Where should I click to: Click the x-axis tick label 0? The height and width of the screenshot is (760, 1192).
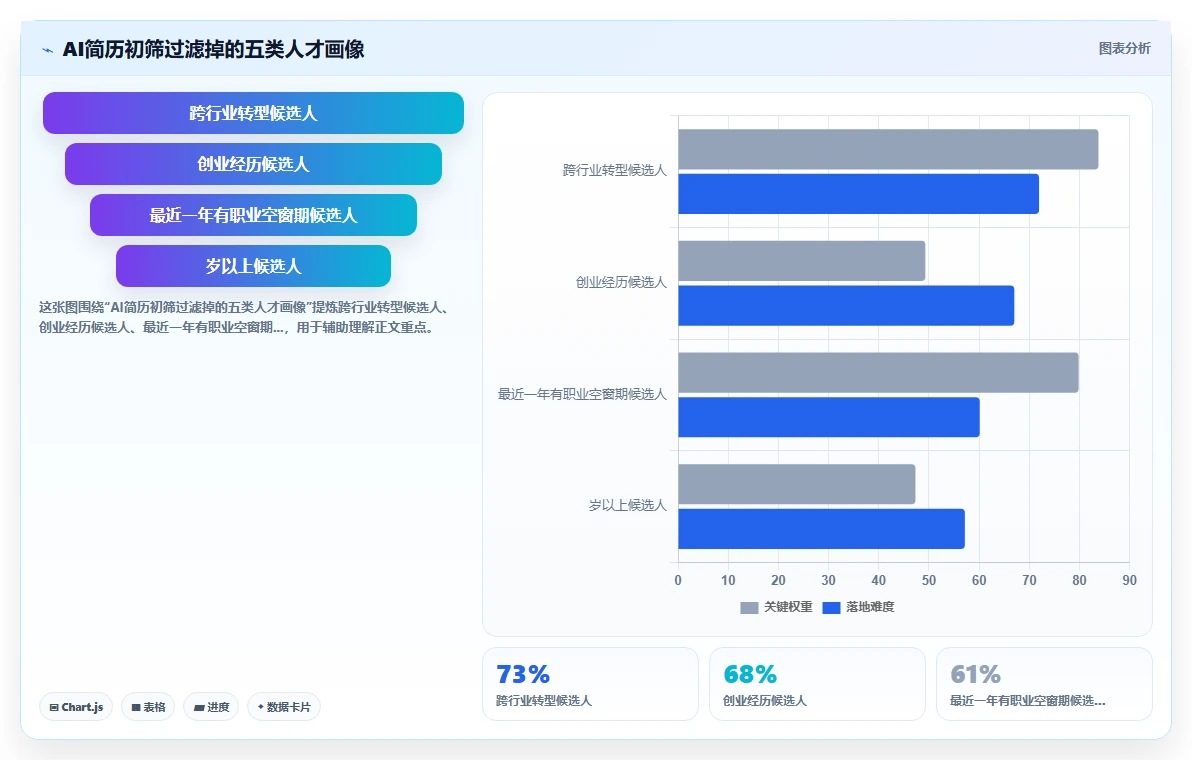[x=678, y=581]
